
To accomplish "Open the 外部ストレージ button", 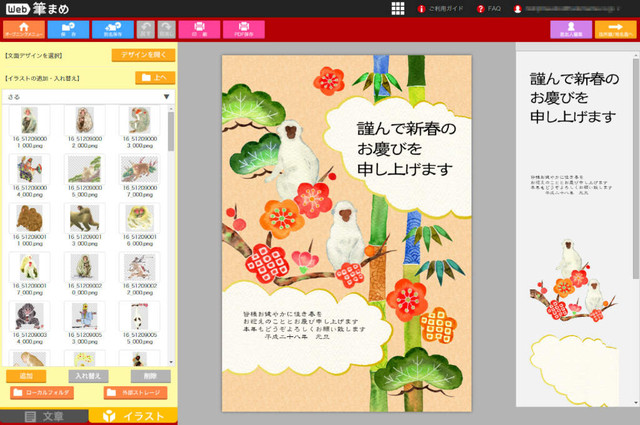I will 136,393.
